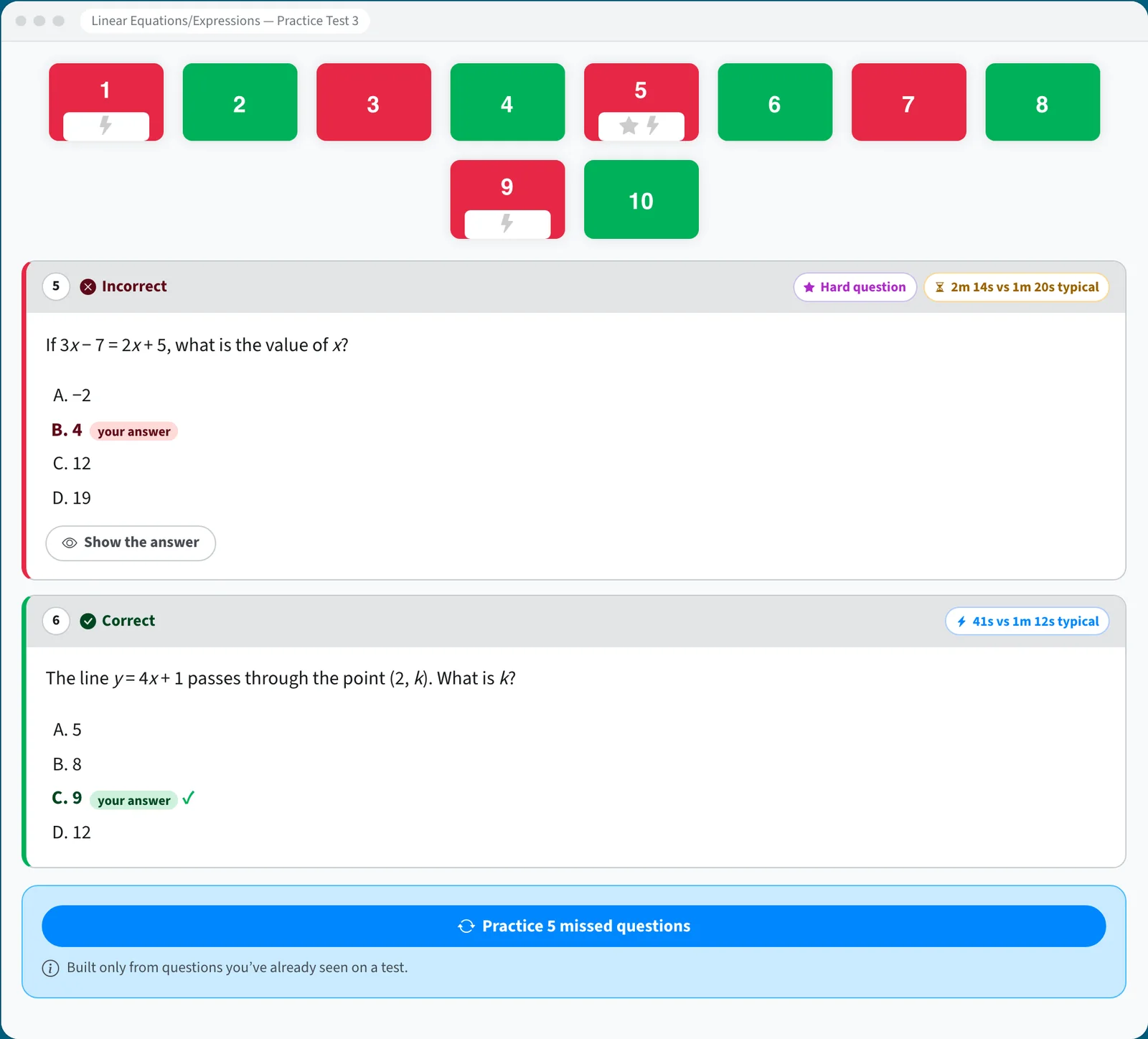Image resolution: width=1148 pixels, height=1039 pixels.
Task: Select option C. 12 in question 5
Action: click(x=72, y=464)
